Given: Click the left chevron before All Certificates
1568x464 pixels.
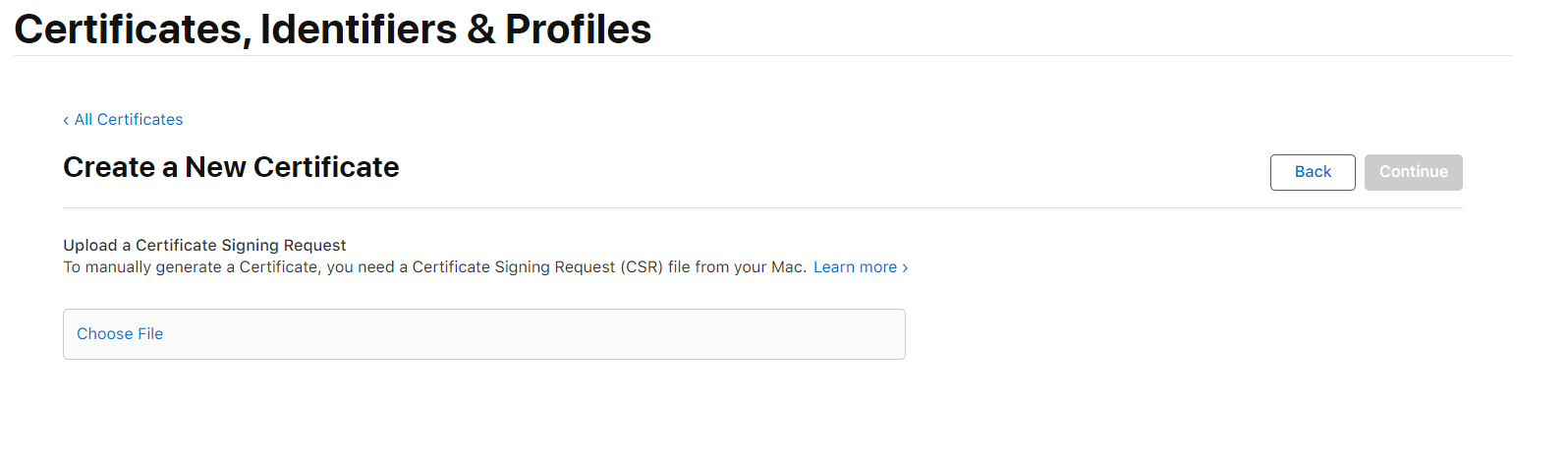Looking at the screenshot, I should click(x=66, y=120).
